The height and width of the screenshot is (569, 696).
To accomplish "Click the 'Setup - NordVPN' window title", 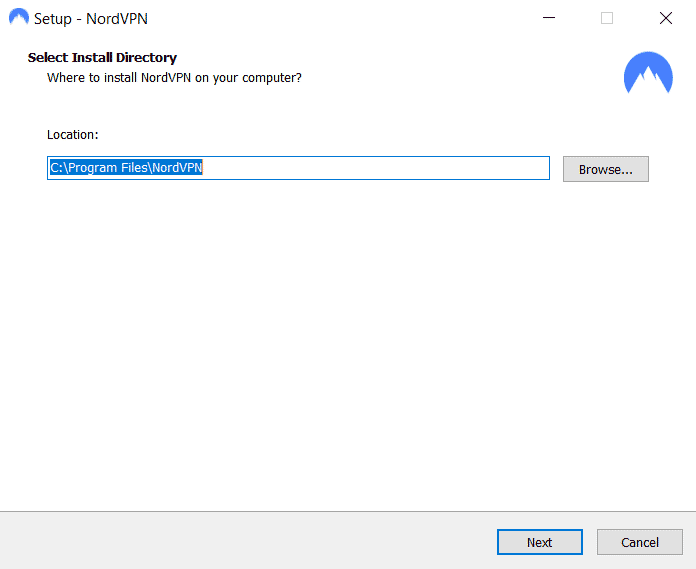I will [91, 19].
